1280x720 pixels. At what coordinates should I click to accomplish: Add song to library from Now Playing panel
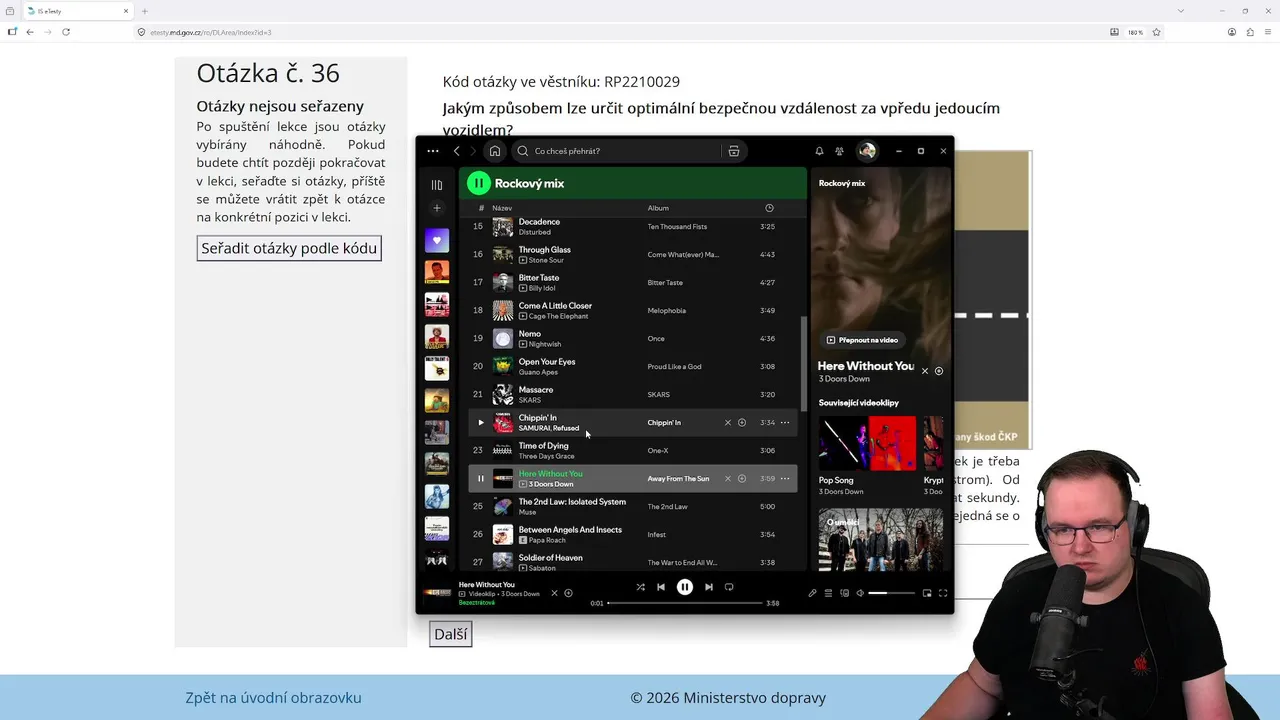pos(939,371)
